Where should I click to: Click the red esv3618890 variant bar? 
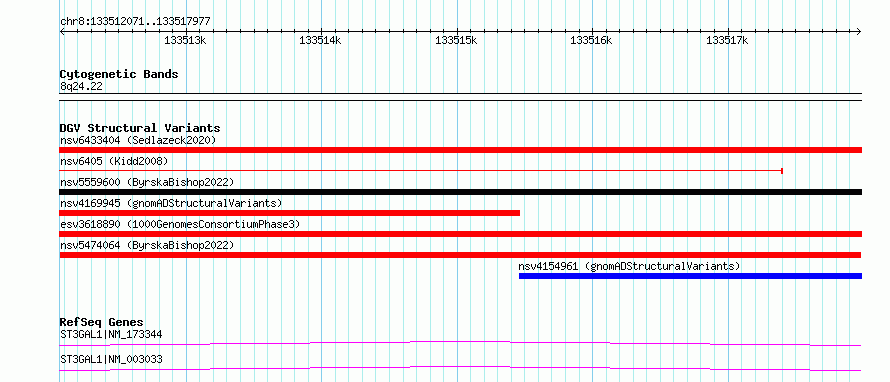461,234
